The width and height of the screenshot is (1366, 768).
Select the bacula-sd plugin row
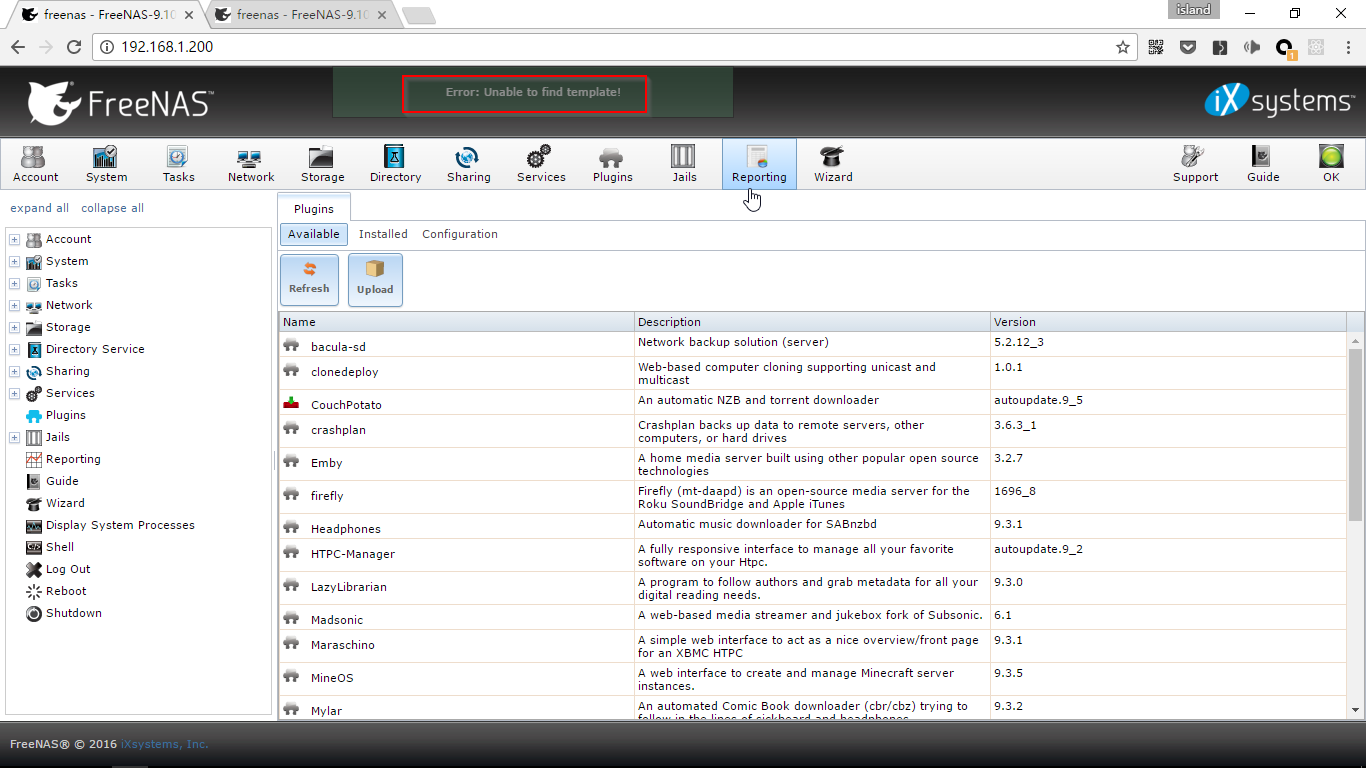coord(812,345)
